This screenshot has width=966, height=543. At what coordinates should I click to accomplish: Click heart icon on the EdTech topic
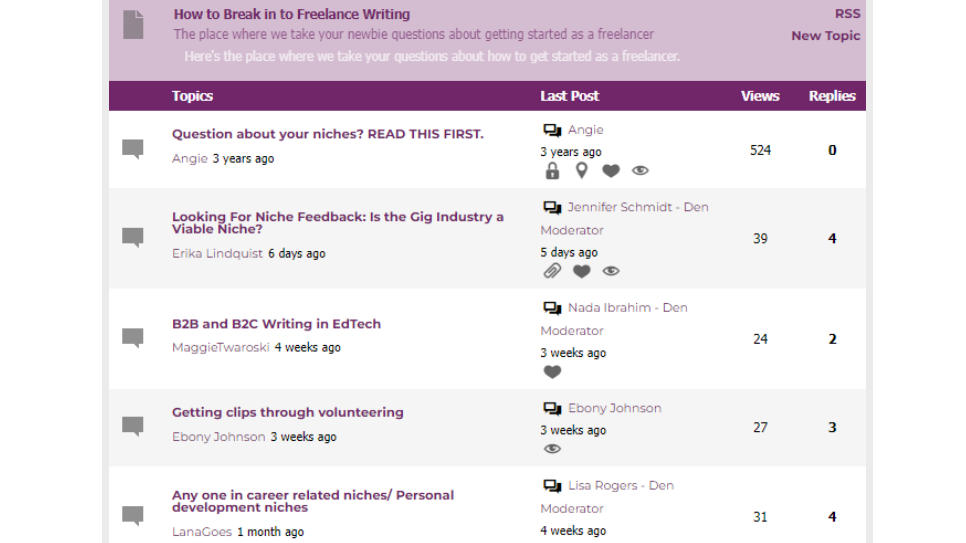click(552, 372)
